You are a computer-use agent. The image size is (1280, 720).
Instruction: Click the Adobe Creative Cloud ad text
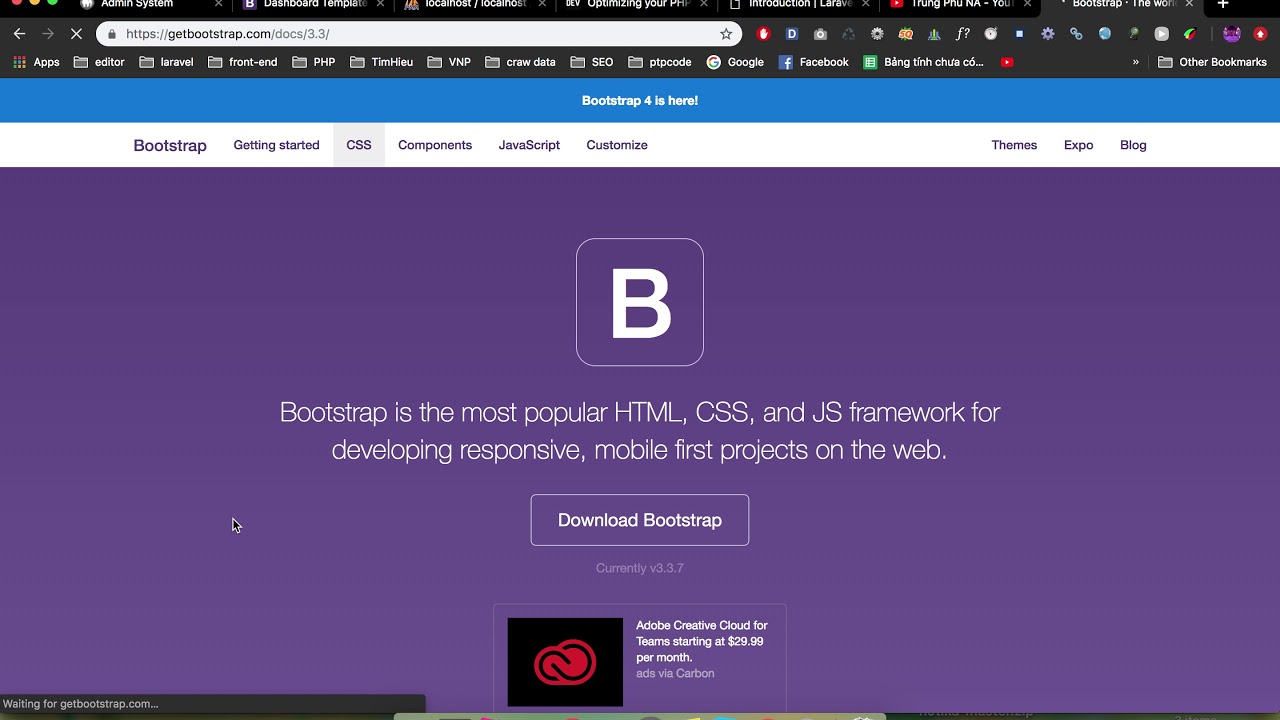702,641
